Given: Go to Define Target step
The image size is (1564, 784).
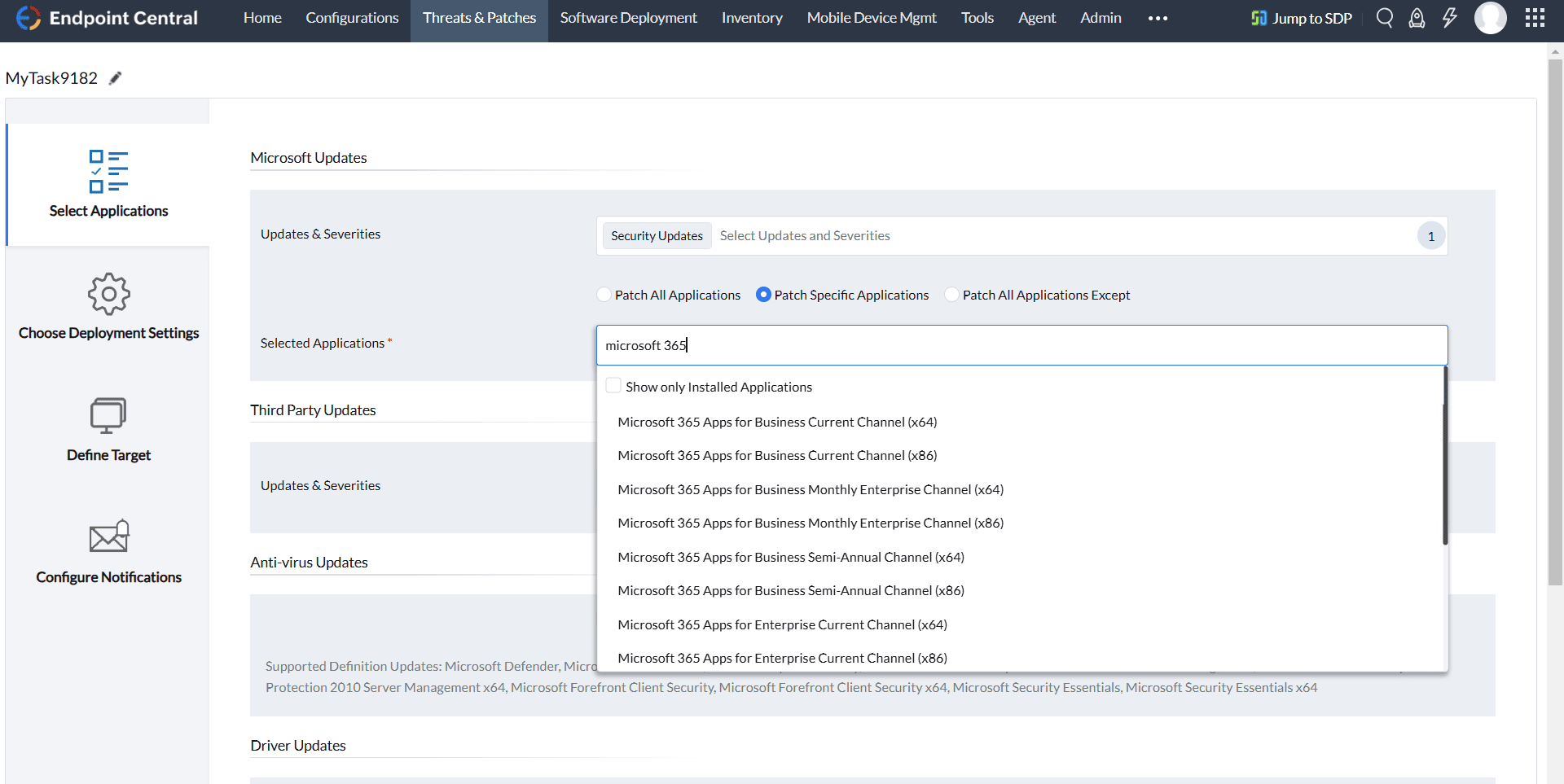Looking at the screenshot, I should click(108, 429).
